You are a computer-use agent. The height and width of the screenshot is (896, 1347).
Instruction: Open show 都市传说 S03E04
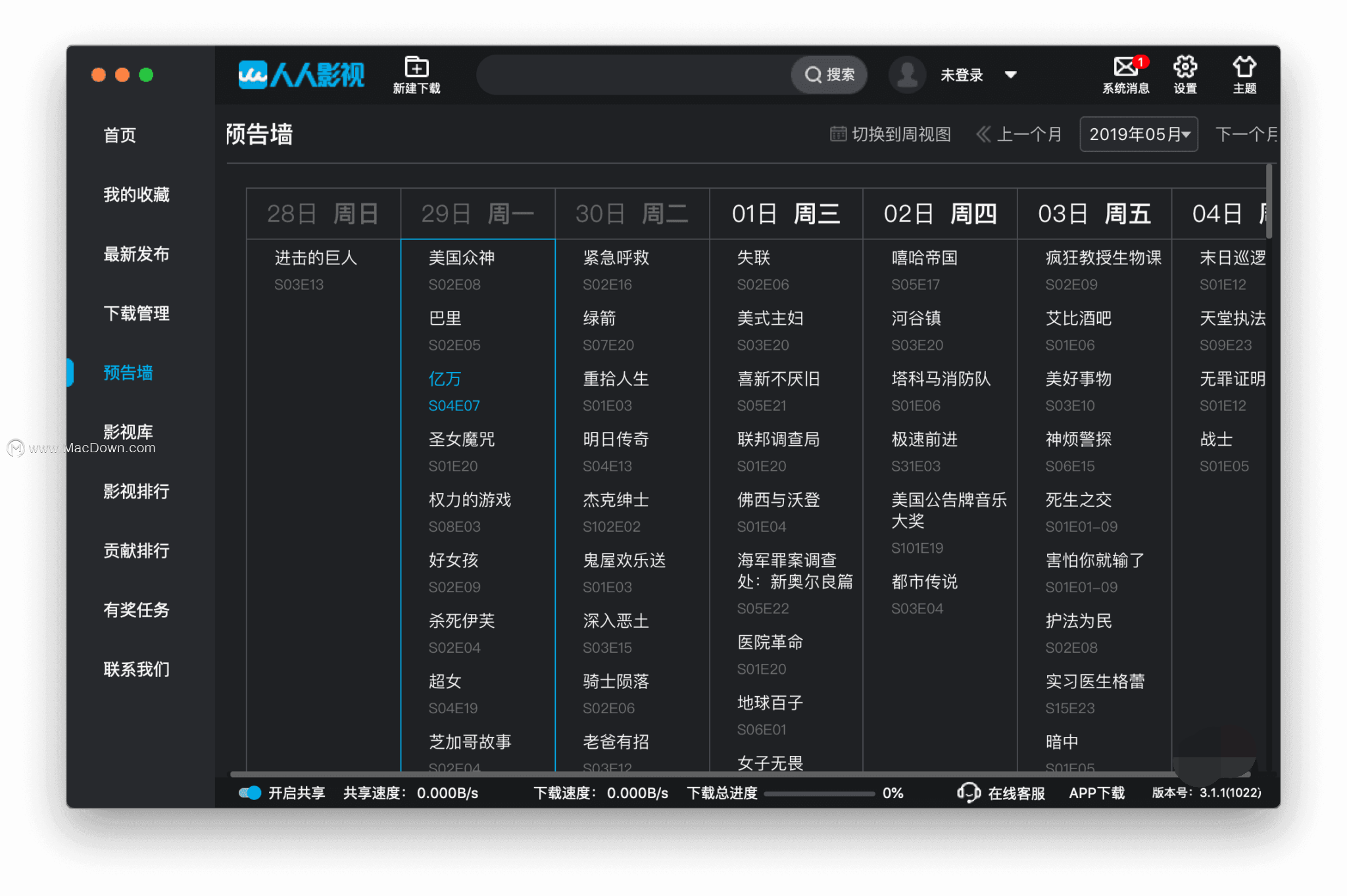pyautogui.click(x=924, y=594)
